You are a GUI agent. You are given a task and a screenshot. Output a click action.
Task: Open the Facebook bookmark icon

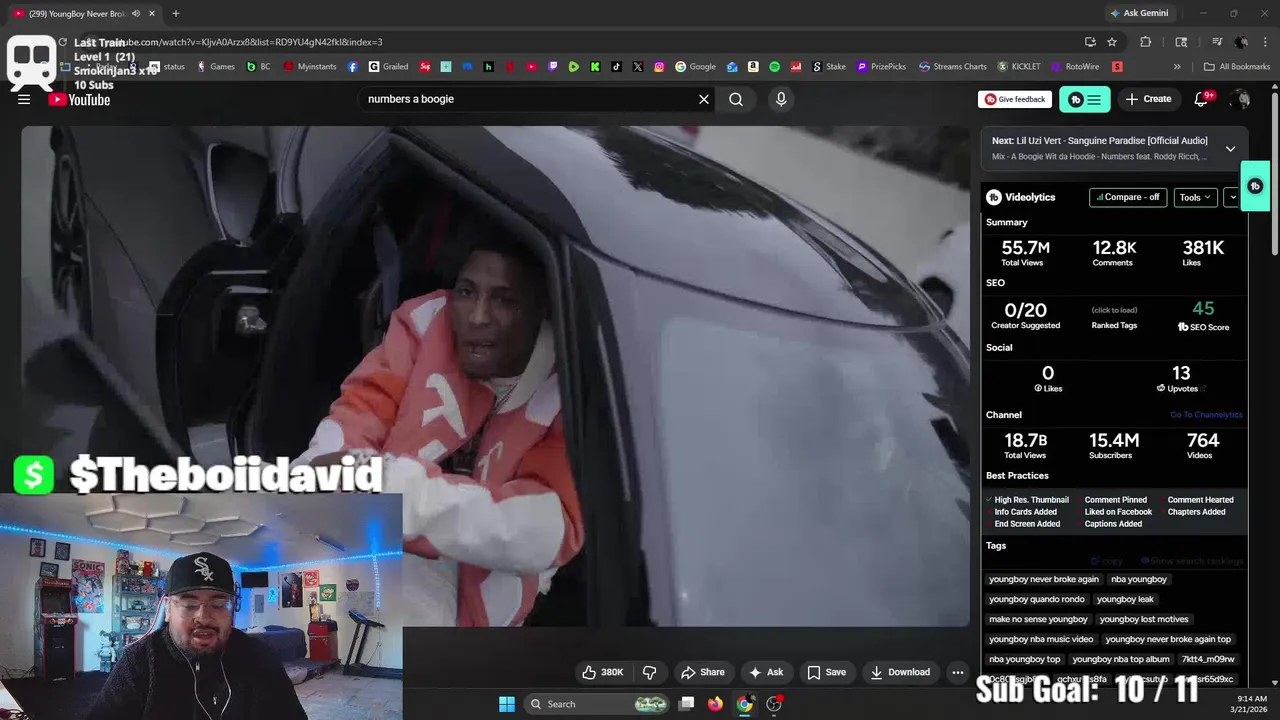point(353,67)
